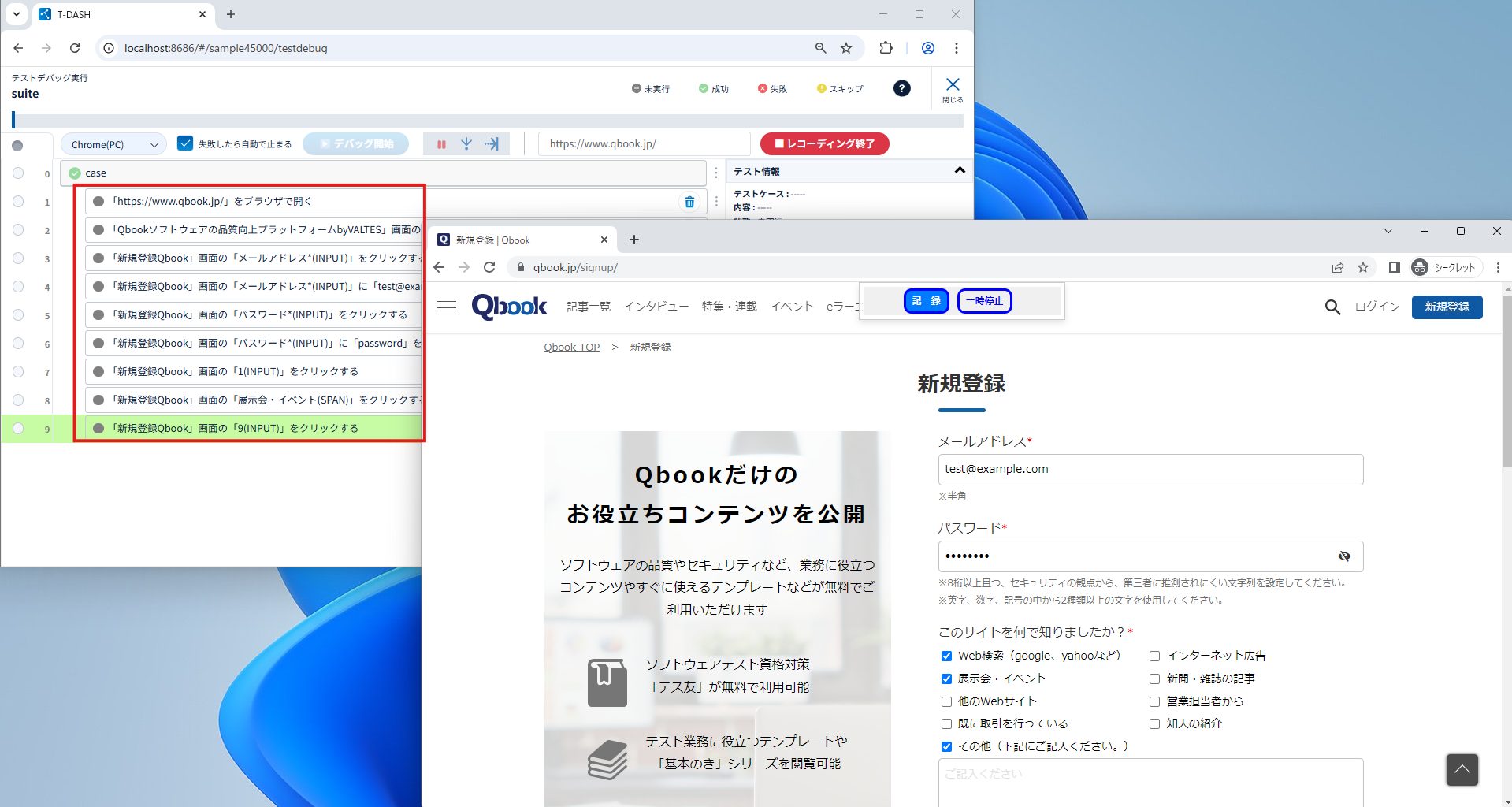Click the step-over arrow icon
1512x807 pixels.
(x=492, y=144)
